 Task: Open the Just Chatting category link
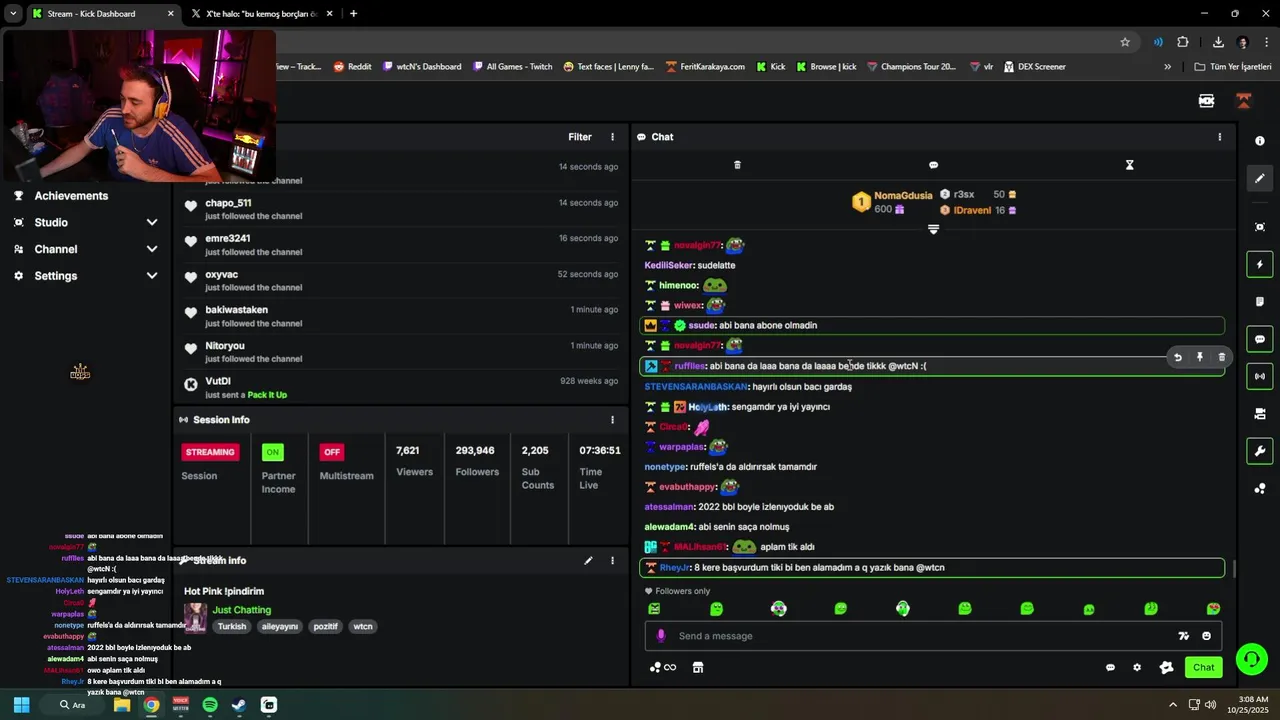pyautogui.click(x=241, y=610)
